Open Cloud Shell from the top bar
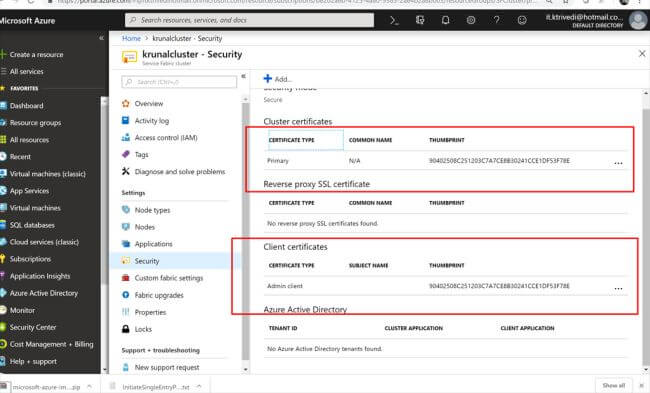The image size is (650, 393). 394,20
